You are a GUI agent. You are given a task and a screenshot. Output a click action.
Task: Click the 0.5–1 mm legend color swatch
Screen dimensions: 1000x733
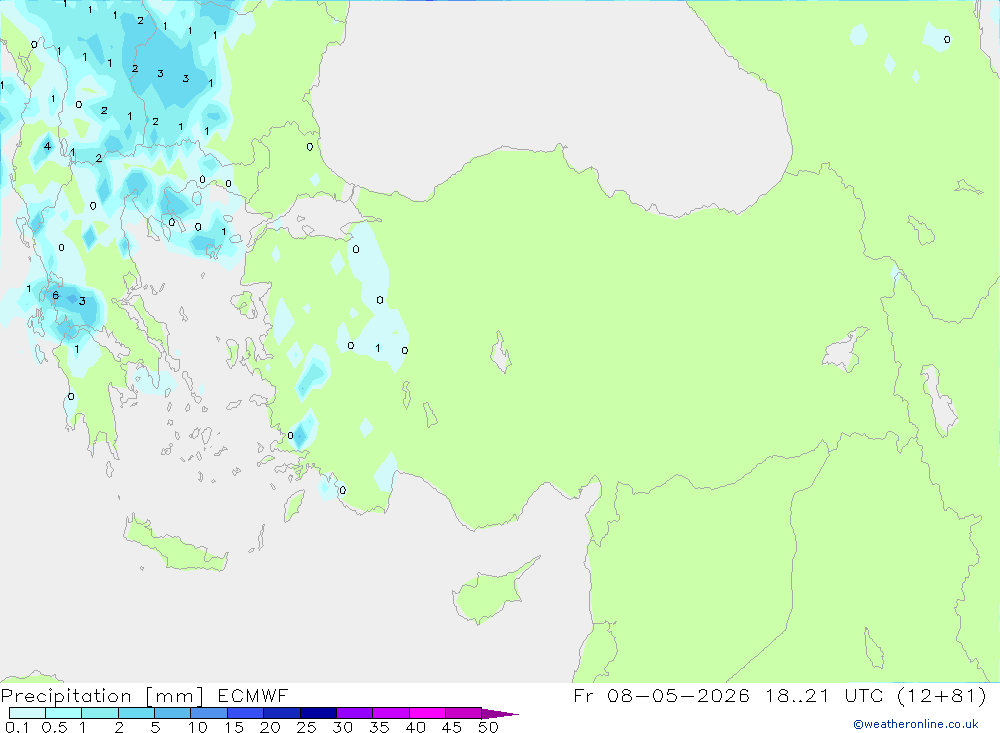click(x=64, y=713)
